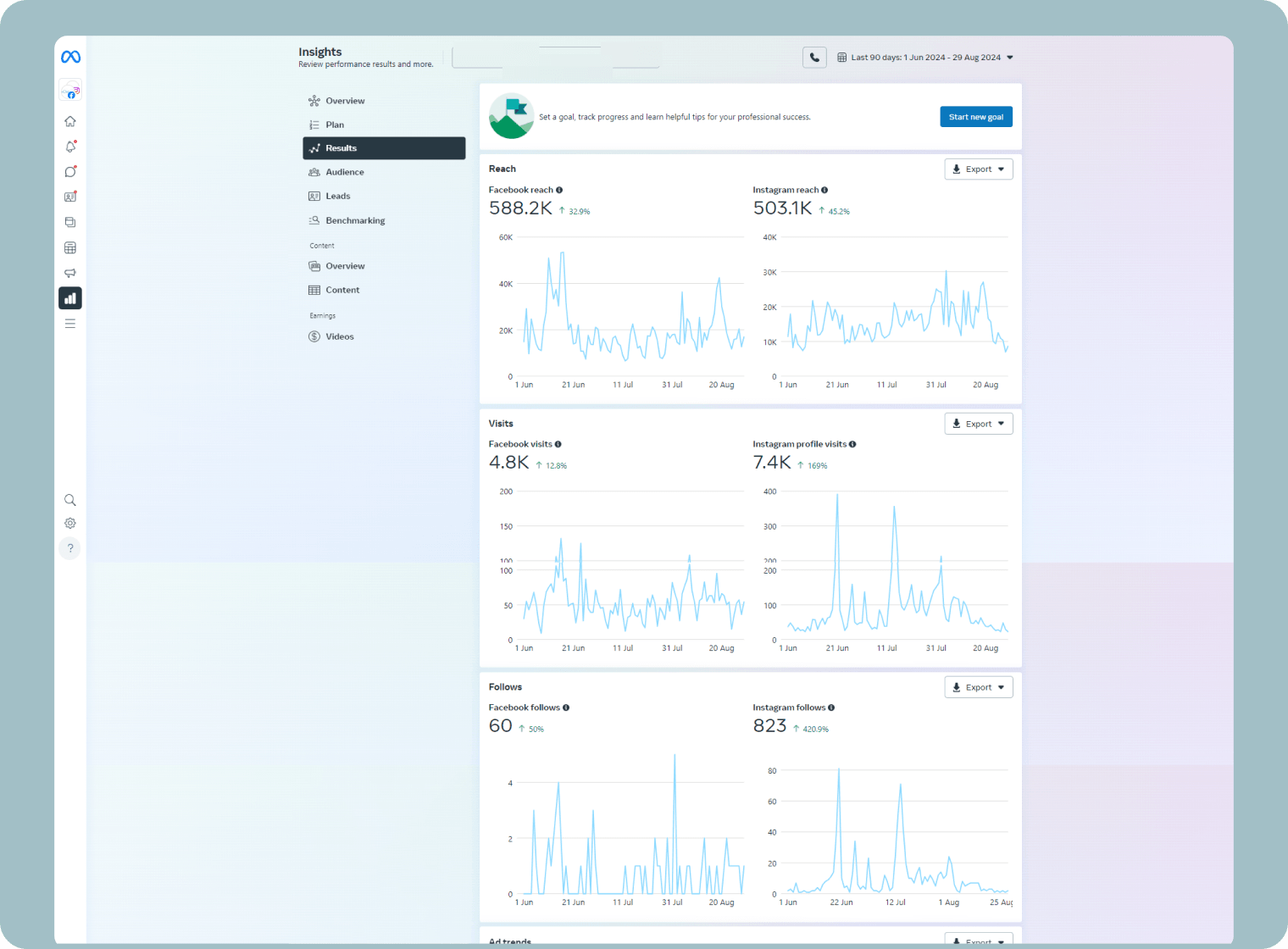Select Insights bar chart icon in sidebar
Screen dimensions: 1288x949
pos(70,298)
